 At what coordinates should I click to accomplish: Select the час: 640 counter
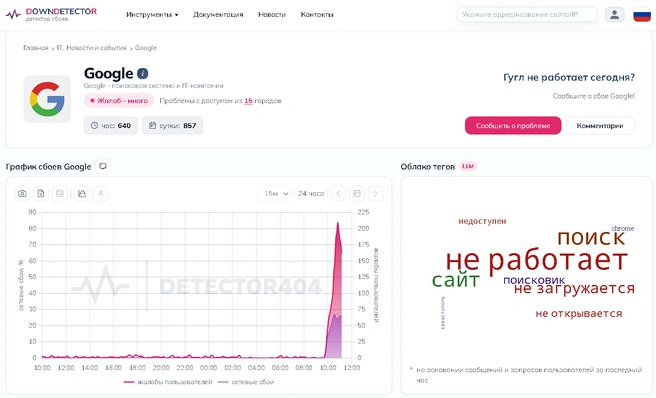coord(111,126)
